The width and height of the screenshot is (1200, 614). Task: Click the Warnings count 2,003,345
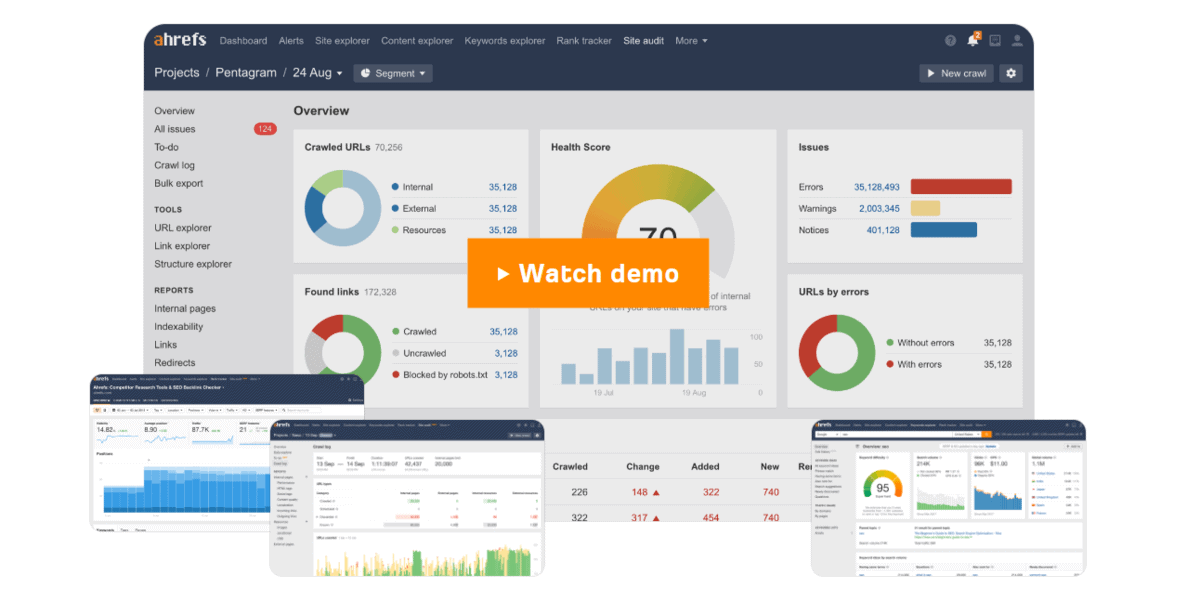[x=879, y=209]
